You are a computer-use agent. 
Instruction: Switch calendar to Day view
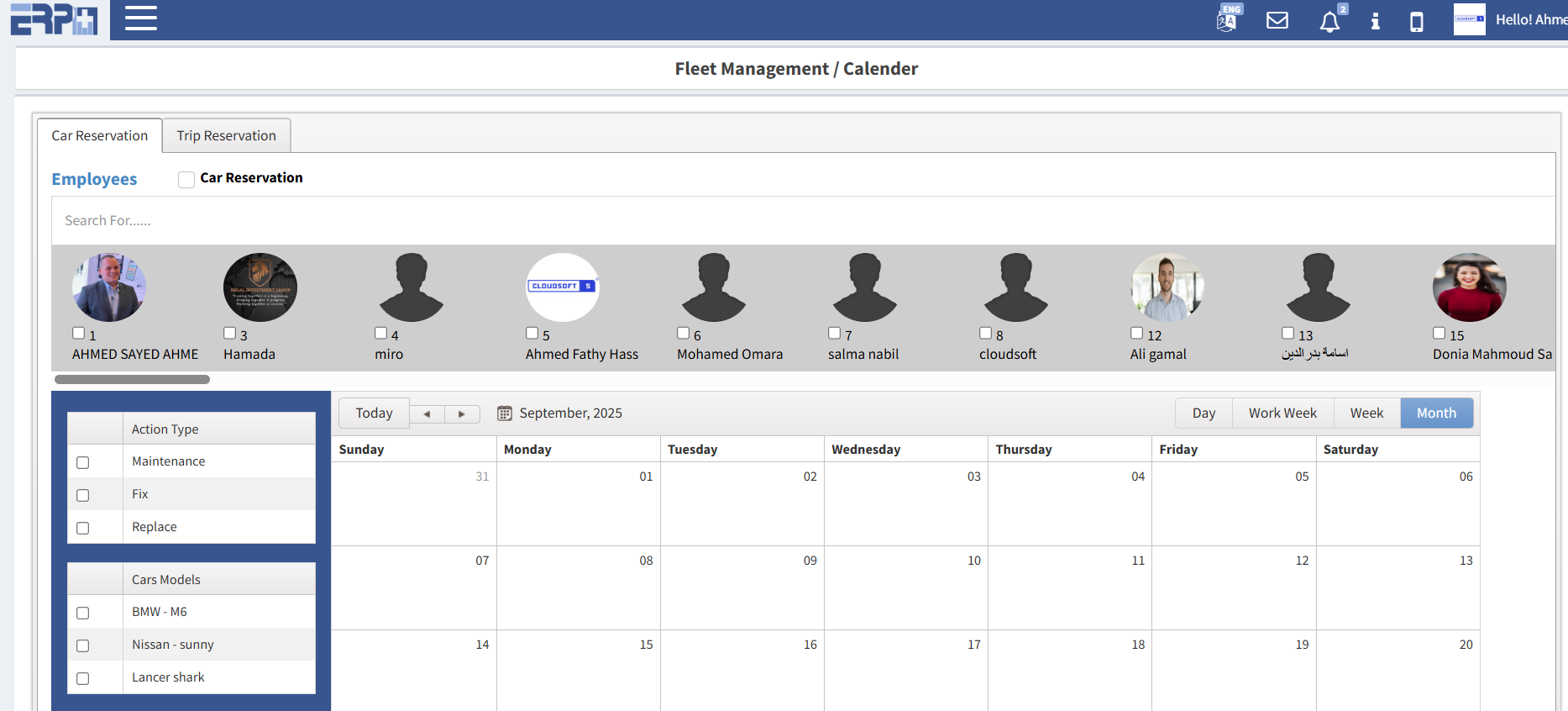point(1204,413)
